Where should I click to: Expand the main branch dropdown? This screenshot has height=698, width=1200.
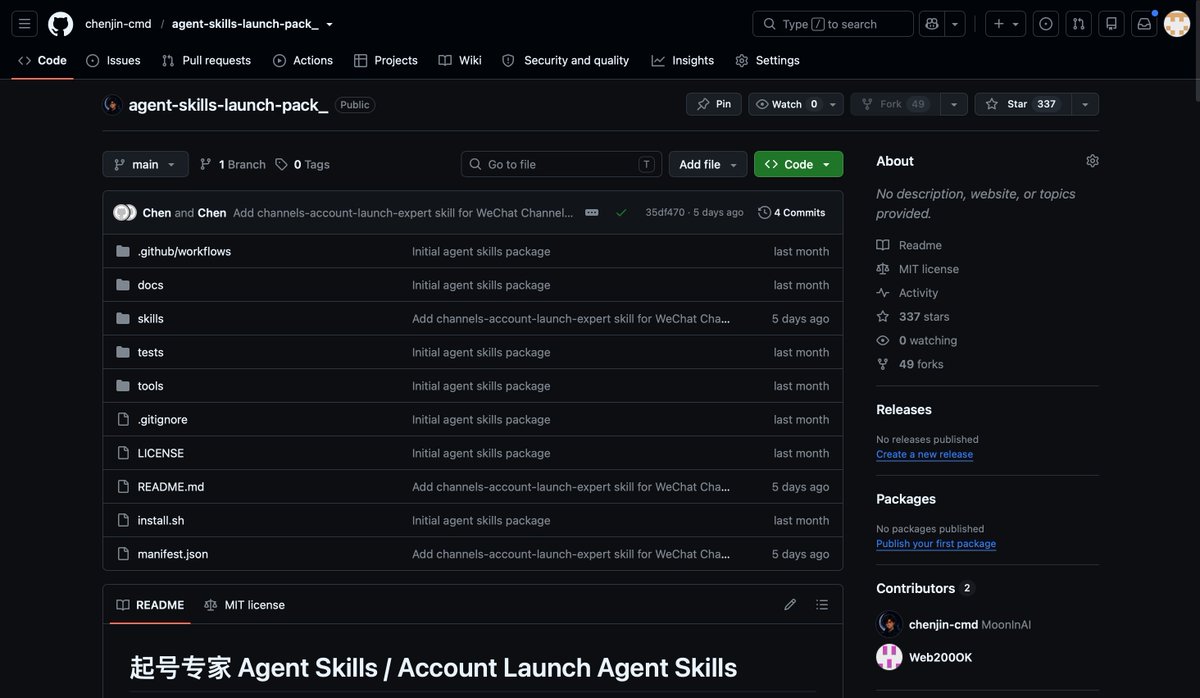pos(145,164)
